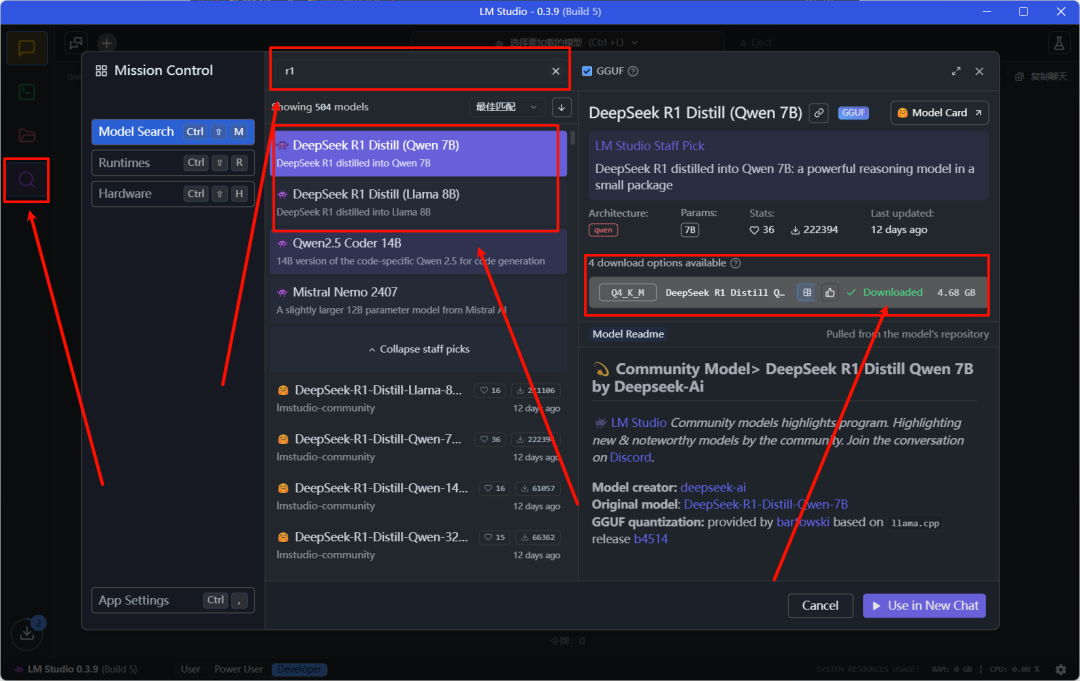Click the GGUF help question mark icon
Screen dimensions: 1080x681
(633, 71)
